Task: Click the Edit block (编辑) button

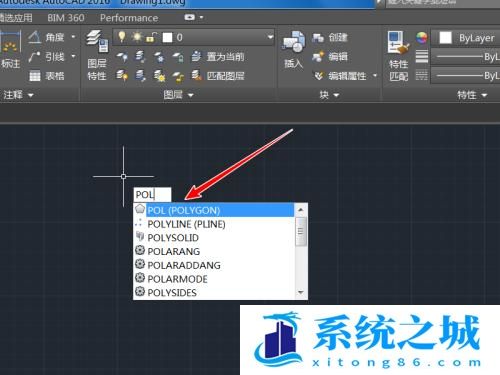Action: pyautogui.click(x=330, y=57)
